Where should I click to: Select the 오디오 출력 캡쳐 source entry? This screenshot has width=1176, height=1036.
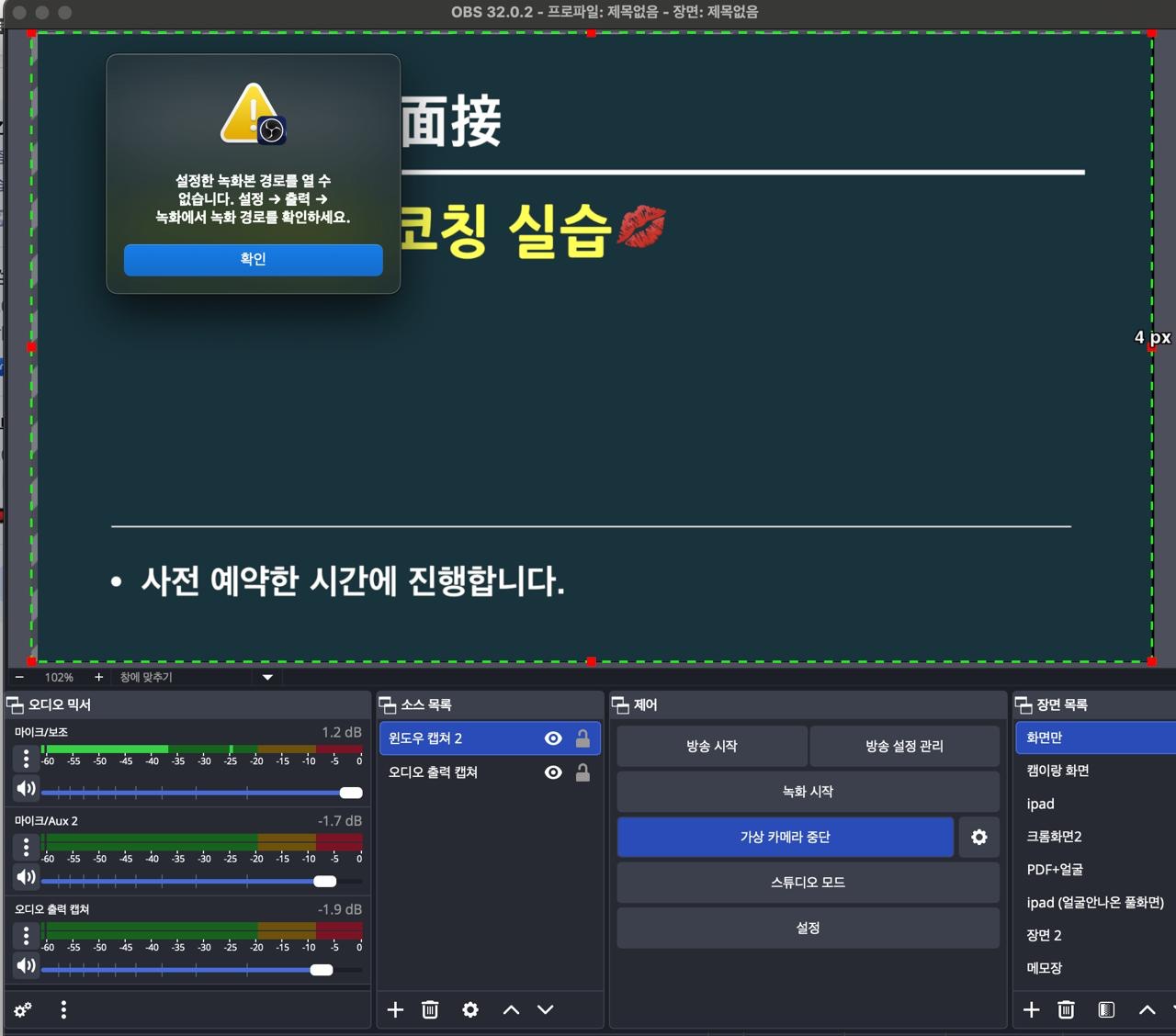tap(459, 772)
